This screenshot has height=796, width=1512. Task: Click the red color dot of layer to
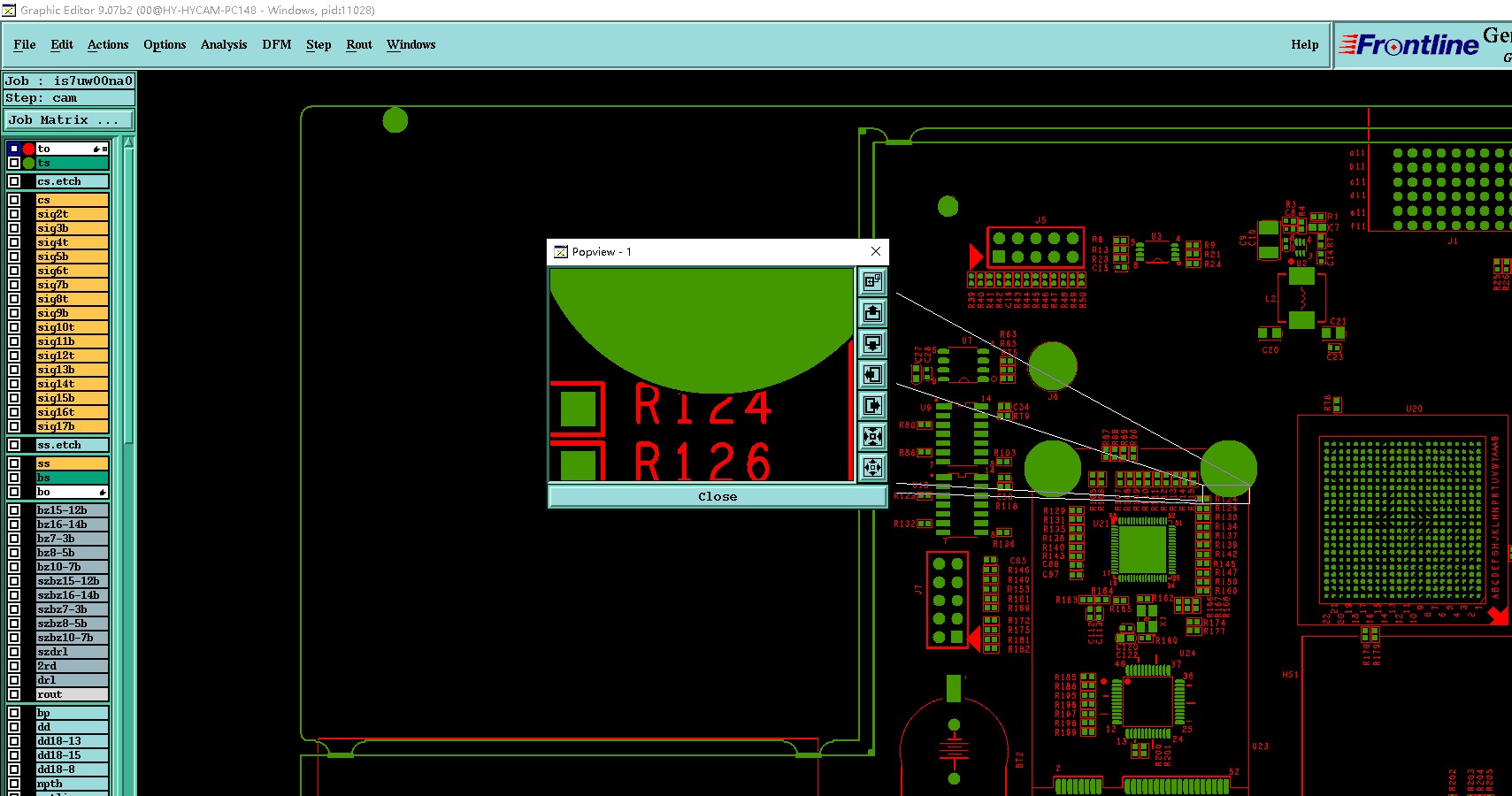28,149
